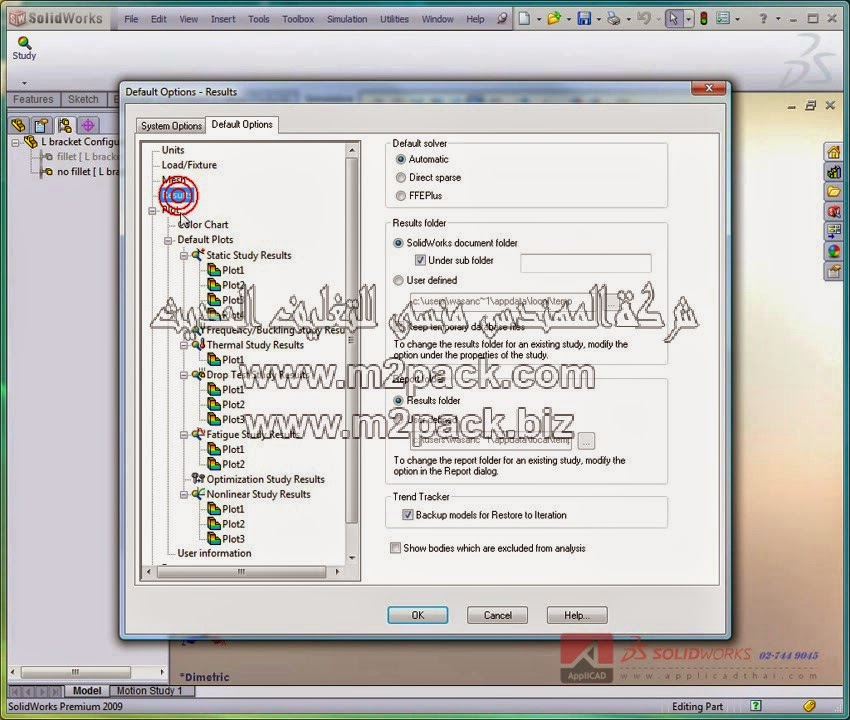
Task: Open the Study tool in the toolbar
Action: (x=24, y=48)
